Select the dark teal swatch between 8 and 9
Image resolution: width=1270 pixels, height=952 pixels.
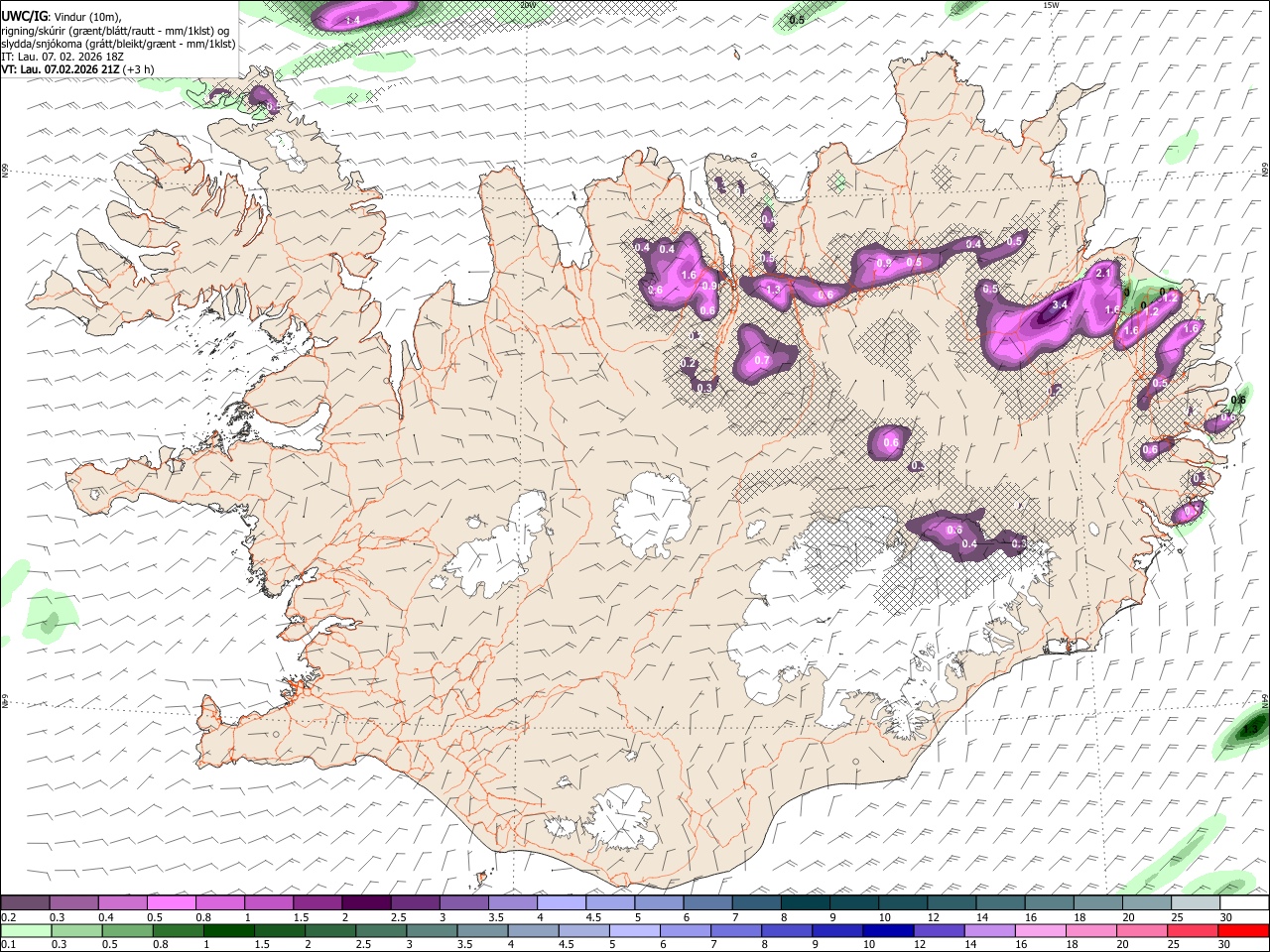(x=806, y=902)
